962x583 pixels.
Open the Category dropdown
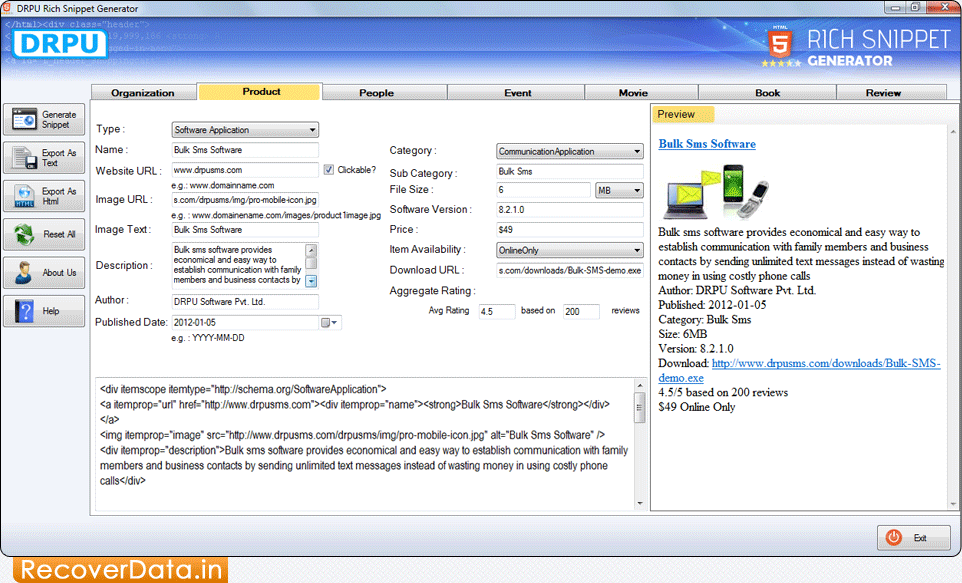(569, 152)
